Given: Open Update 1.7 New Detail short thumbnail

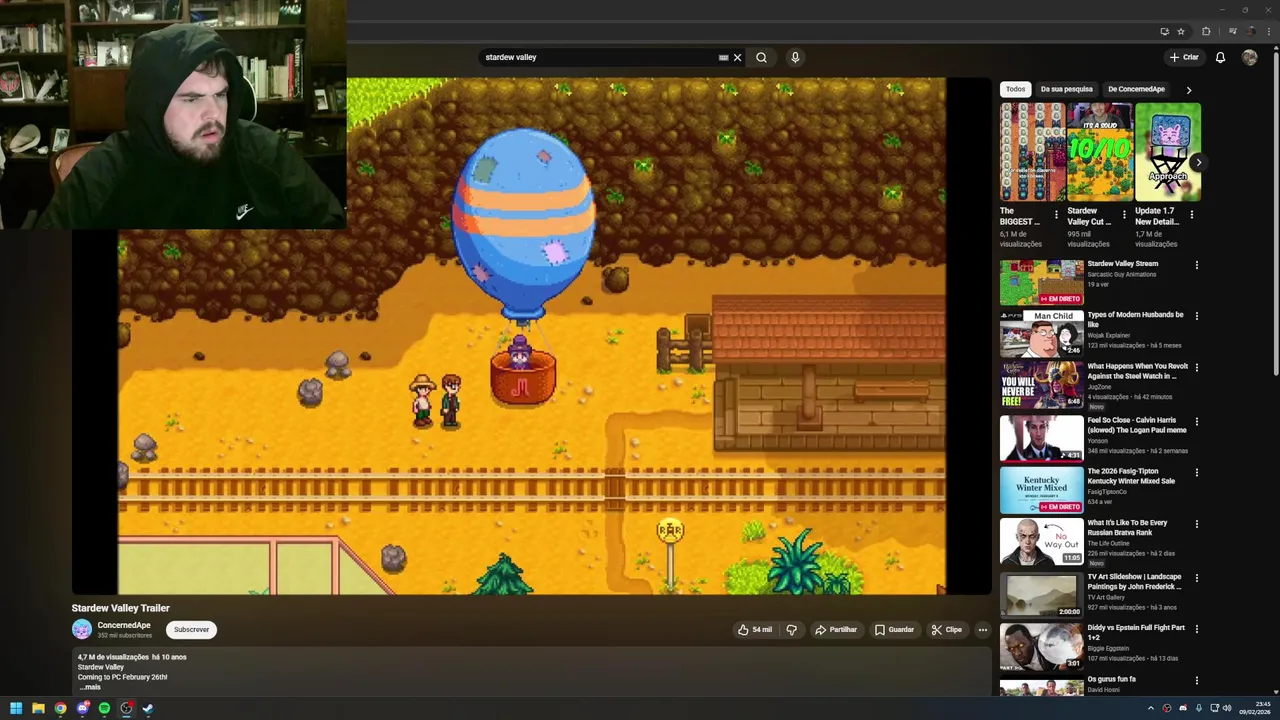Looking at the screenshot, I should (x=1167, y=152).
